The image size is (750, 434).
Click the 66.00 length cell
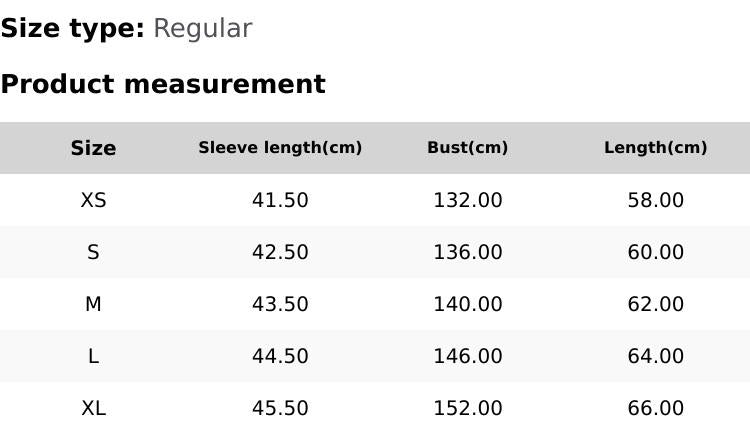pyautogui.click(x=655, y=408)
